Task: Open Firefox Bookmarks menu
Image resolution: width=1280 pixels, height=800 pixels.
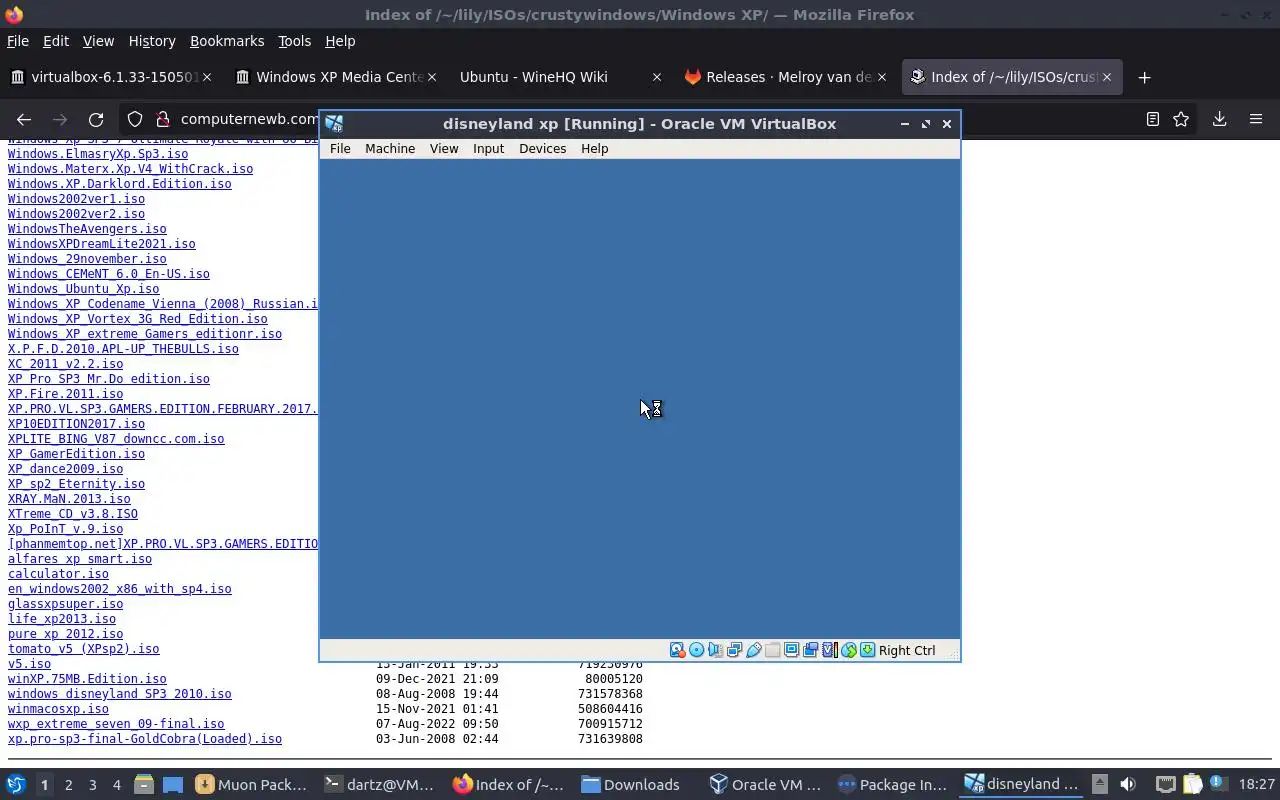Action: tap(227, 41)
